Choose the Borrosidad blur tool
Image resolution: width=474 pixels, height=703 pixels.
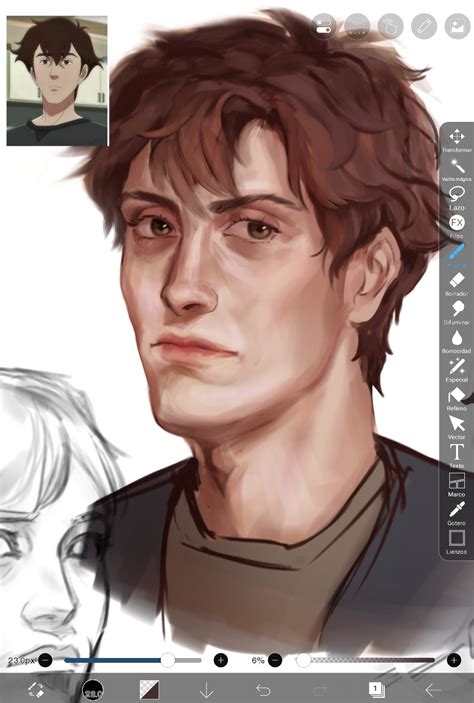click(457, 341)
